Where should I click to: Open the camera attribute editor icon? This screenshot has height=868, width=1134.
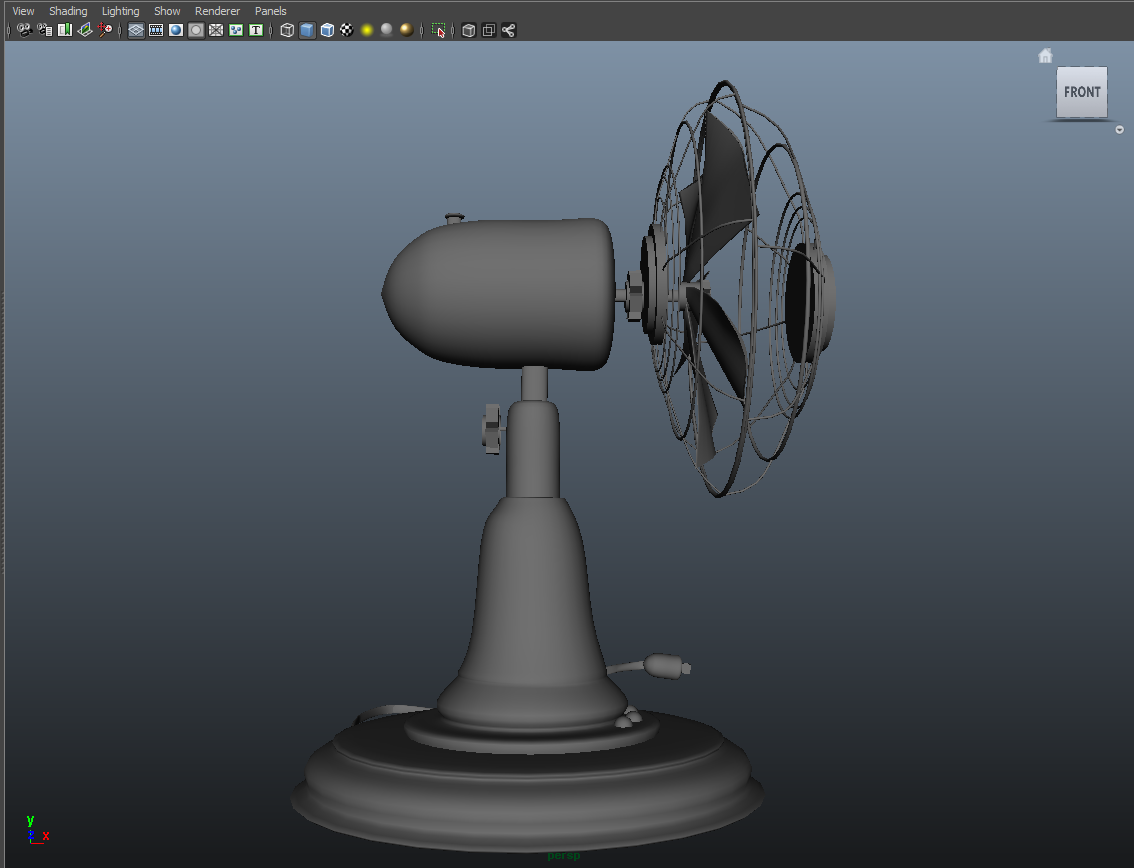tap(45, 30)
